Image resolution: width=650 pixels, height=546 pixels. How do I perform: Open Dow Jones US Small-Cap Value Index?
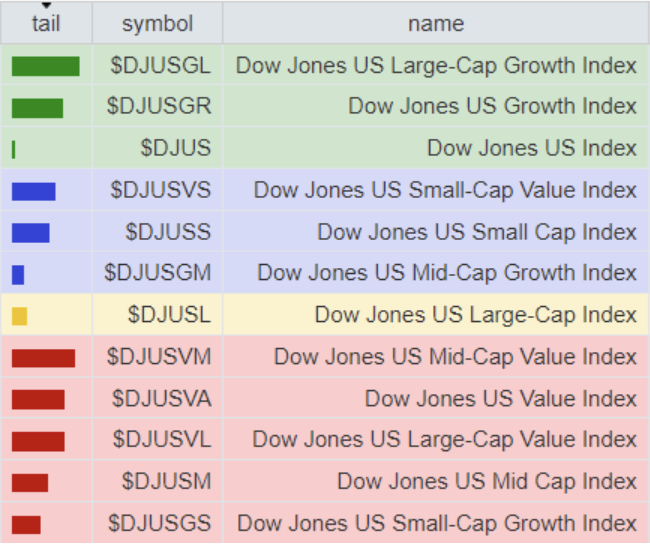coord(445,191)
